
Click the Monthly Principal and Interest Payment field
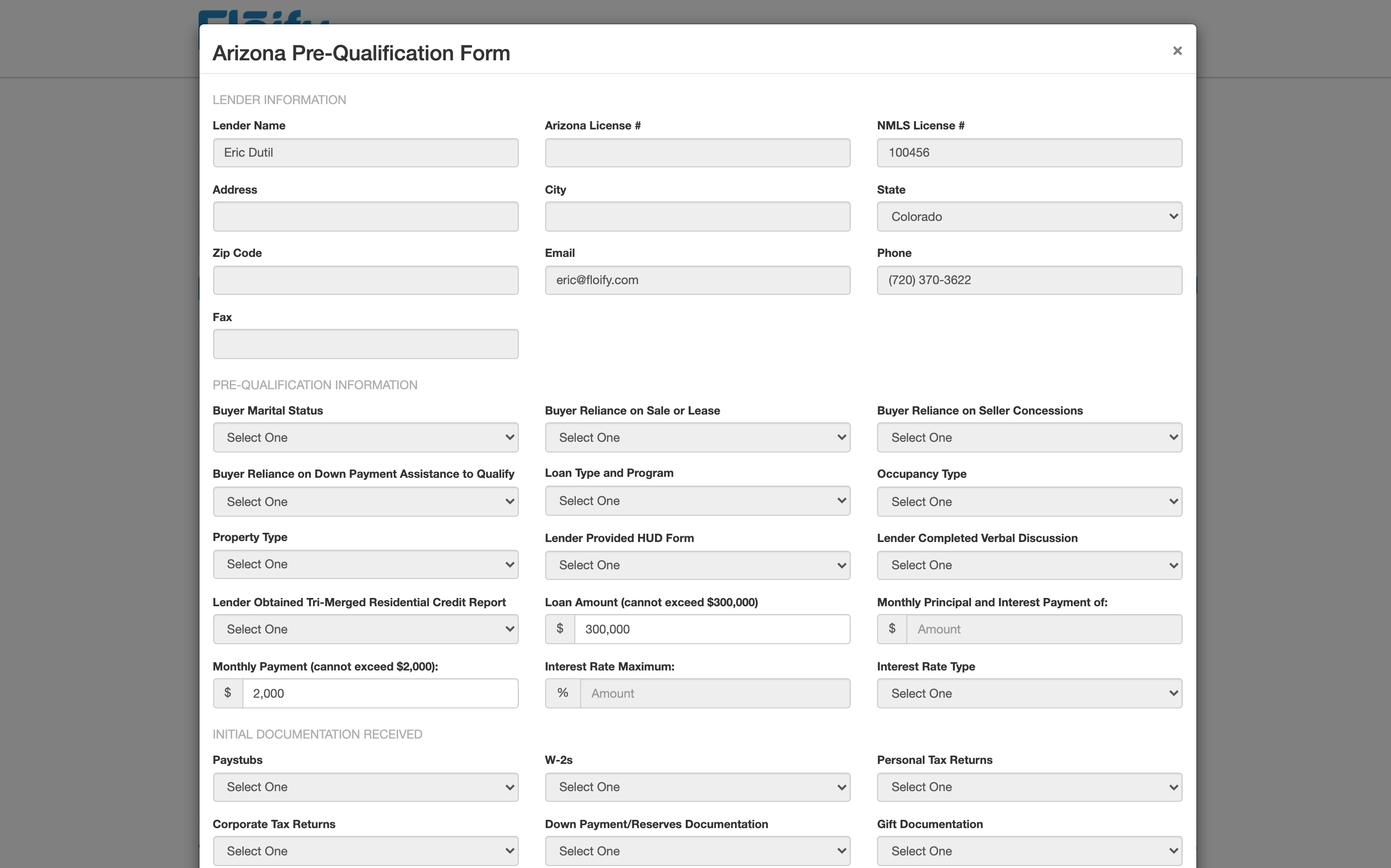click(x=1045, y=629)
